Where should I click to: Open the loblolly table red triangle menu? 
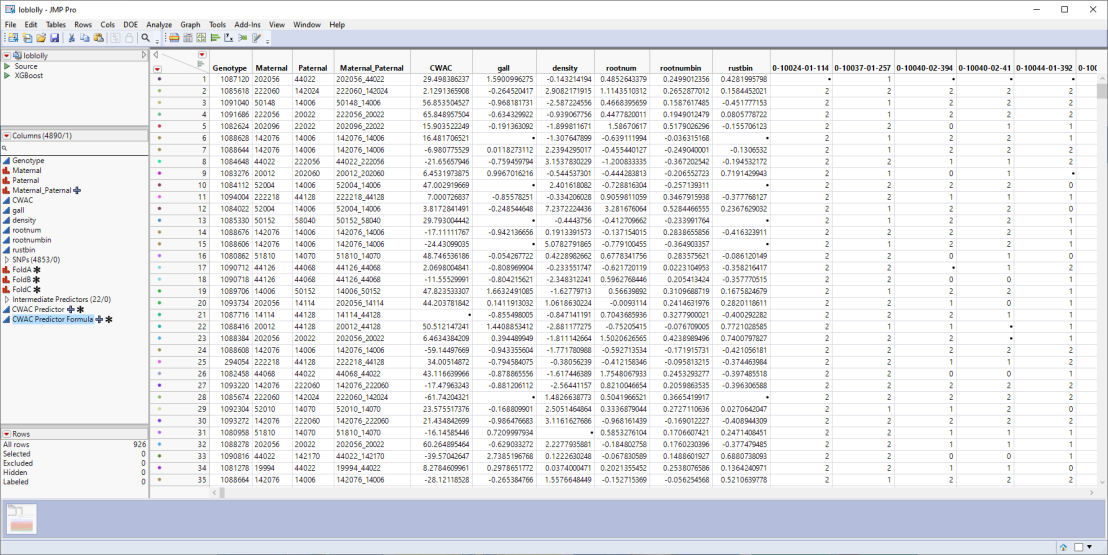pos(6,56)
